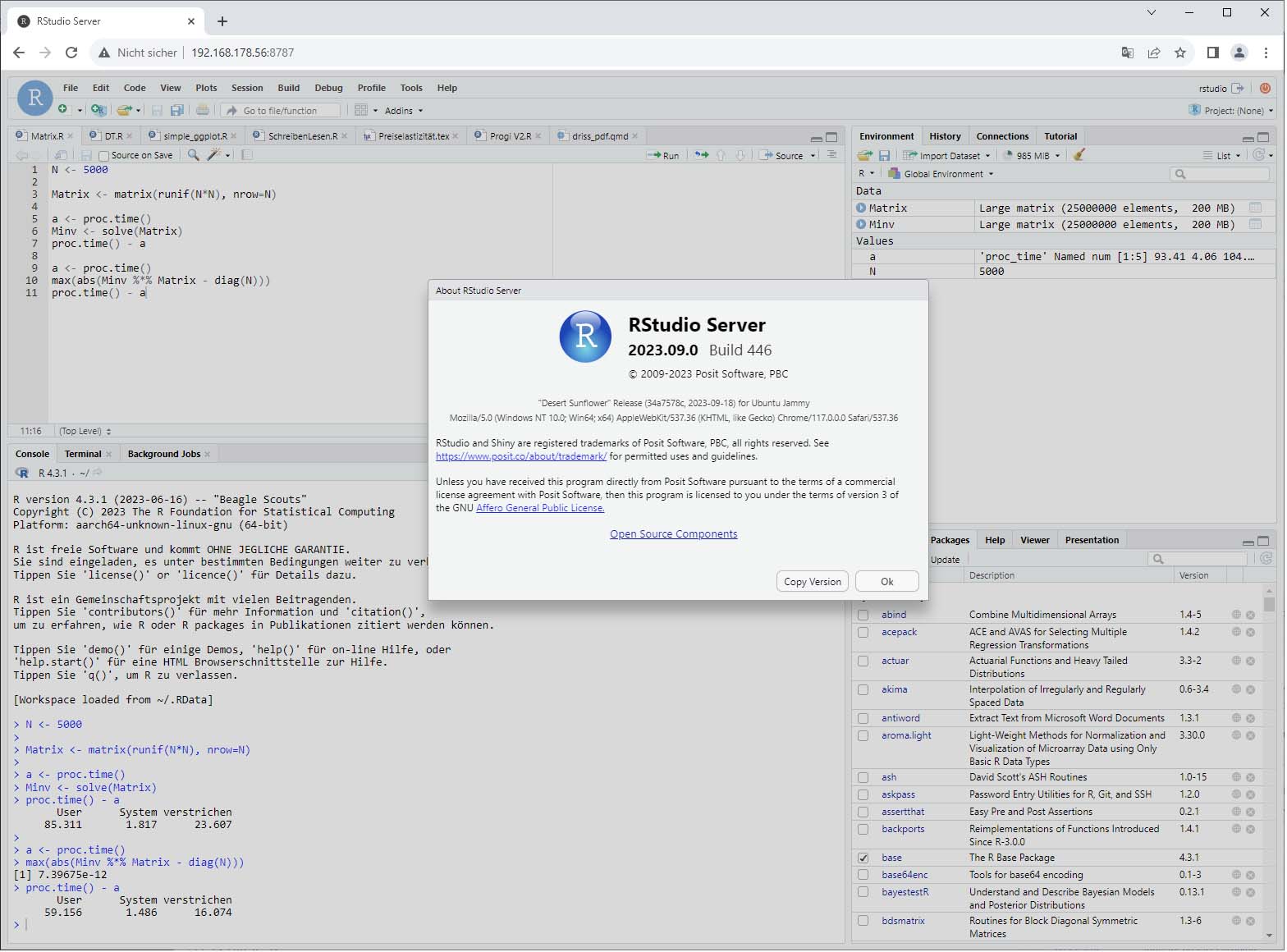This screenshot has height=952, width=1287.
Task: Open the Open Source Components link
Action: tap(673, 534)
